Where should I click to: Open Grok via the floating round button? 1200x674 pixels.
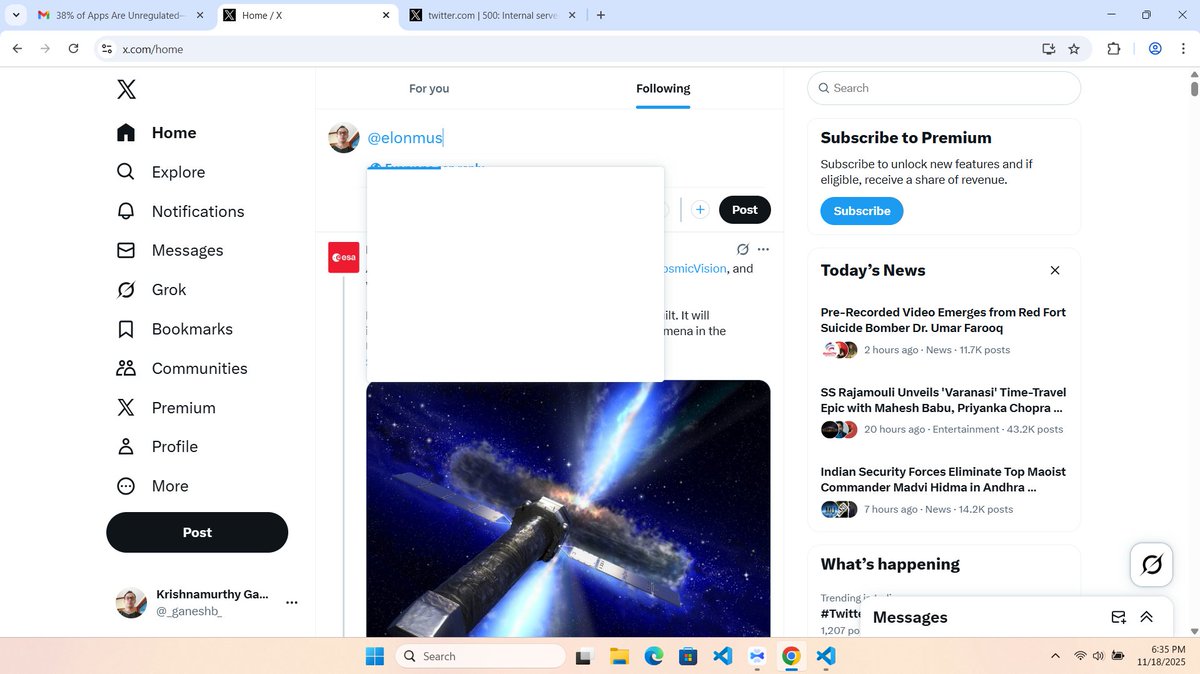pyautogui.click(x=1151, y=564)
